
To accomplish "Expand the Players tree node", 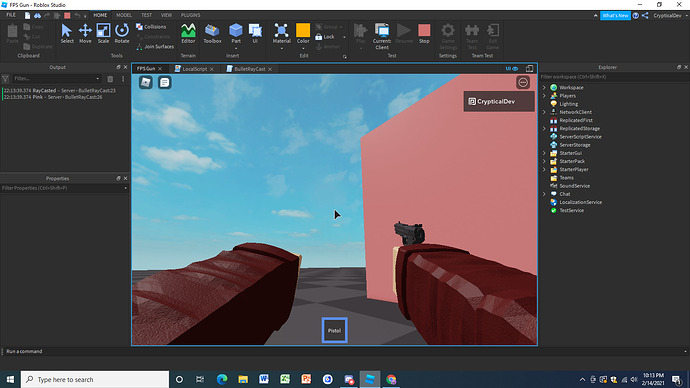I will [544, 95].
